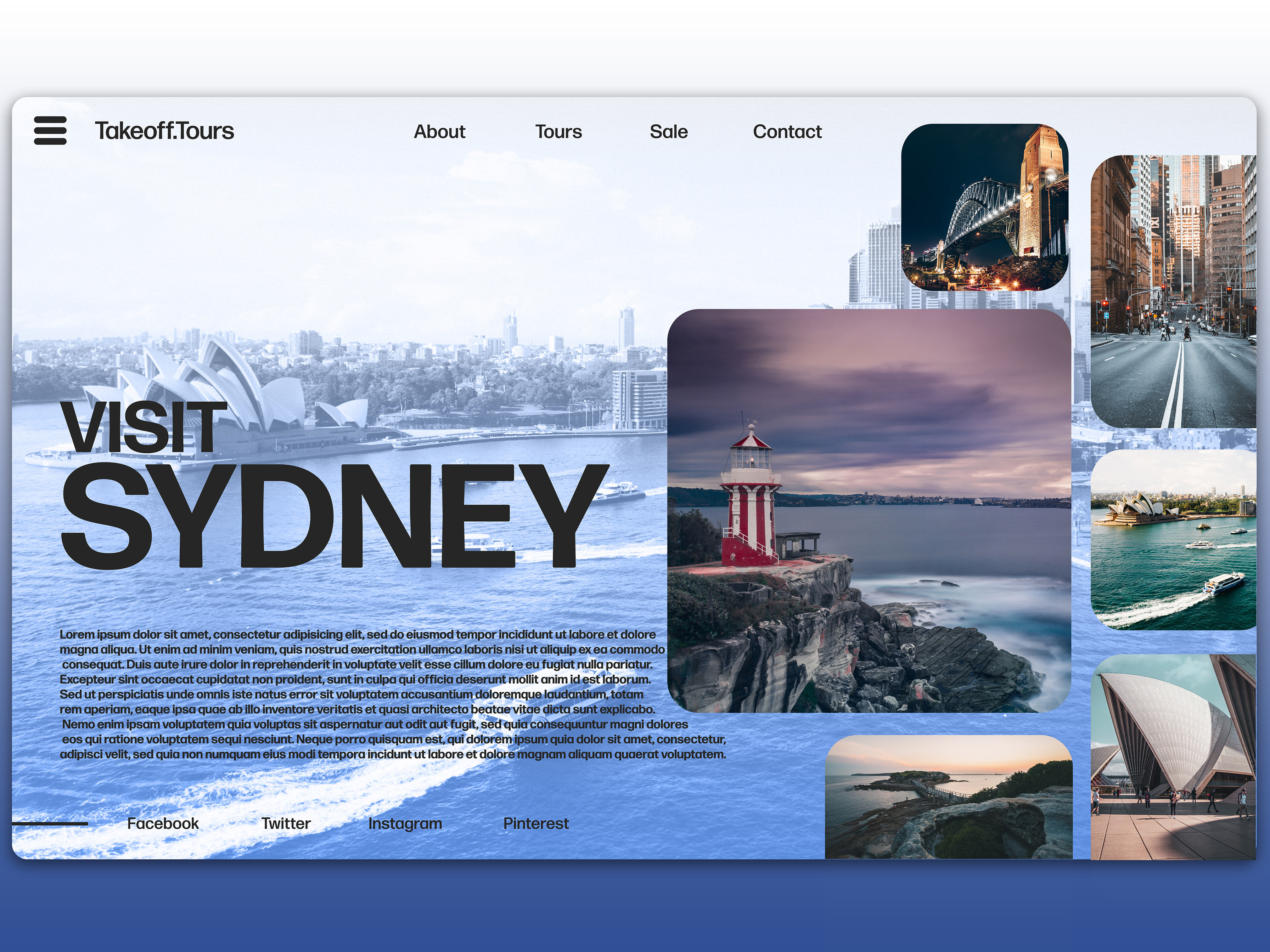Open the Instagram link

pyautogui.click(x=405, y=823)
